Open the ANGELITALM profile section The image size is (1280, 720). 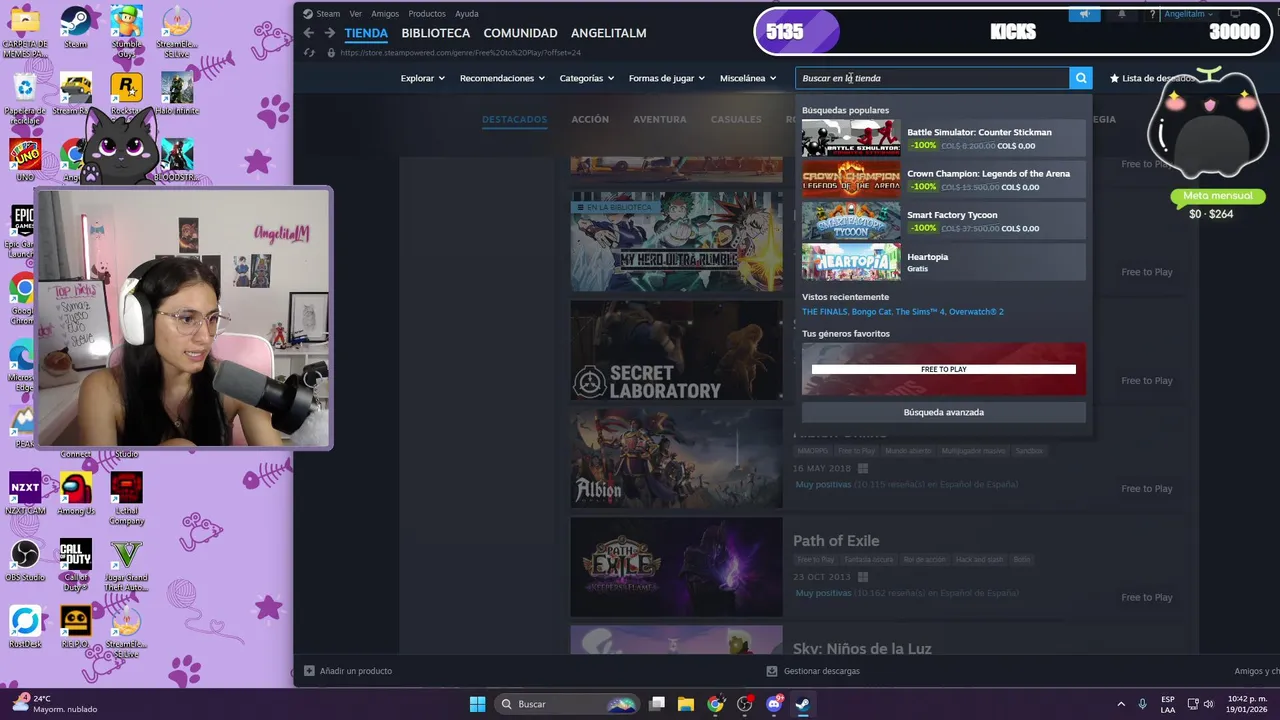pyautogui.click(x=608, y=33)
